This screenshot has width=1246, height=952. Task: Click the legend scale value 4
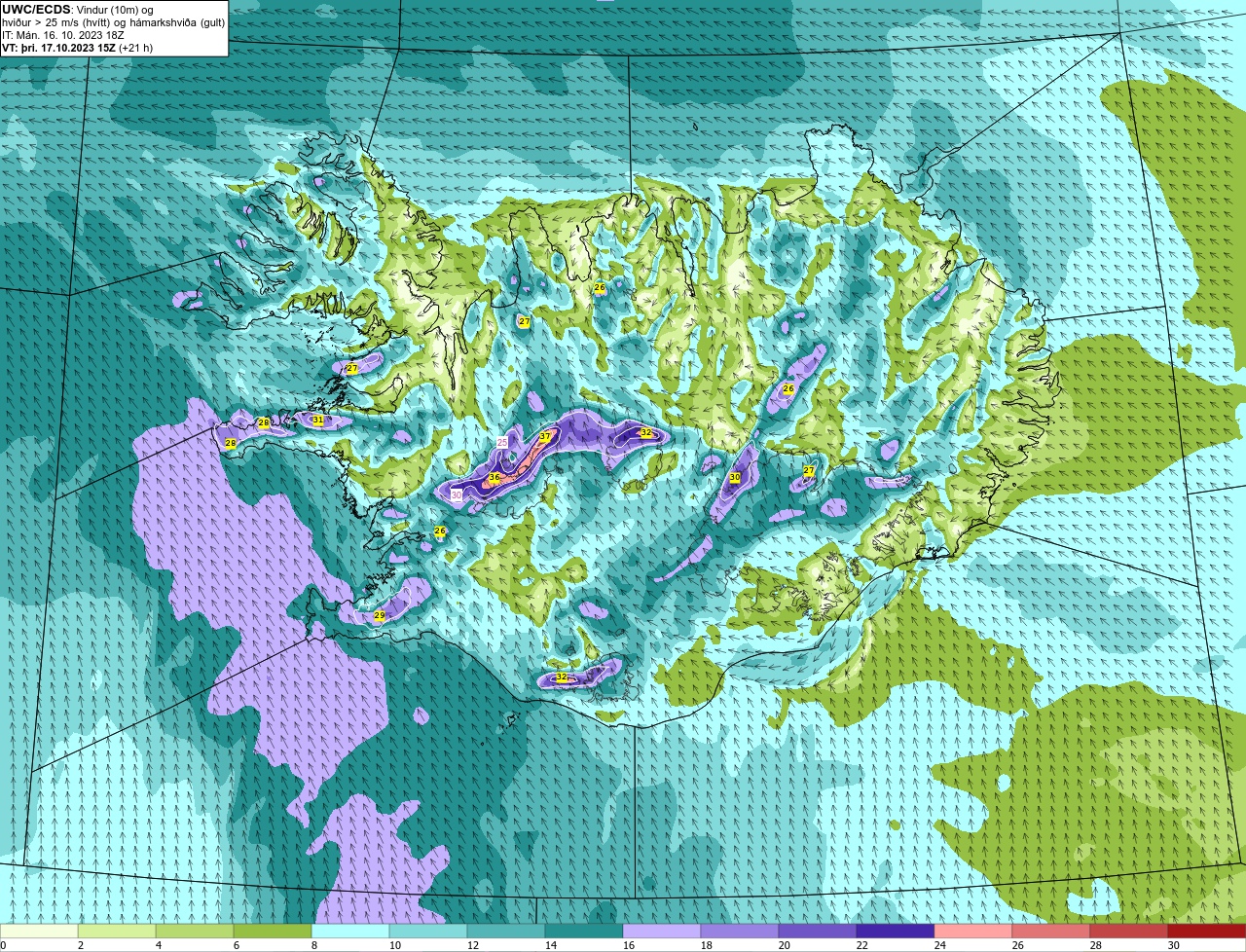coord(158,945)
